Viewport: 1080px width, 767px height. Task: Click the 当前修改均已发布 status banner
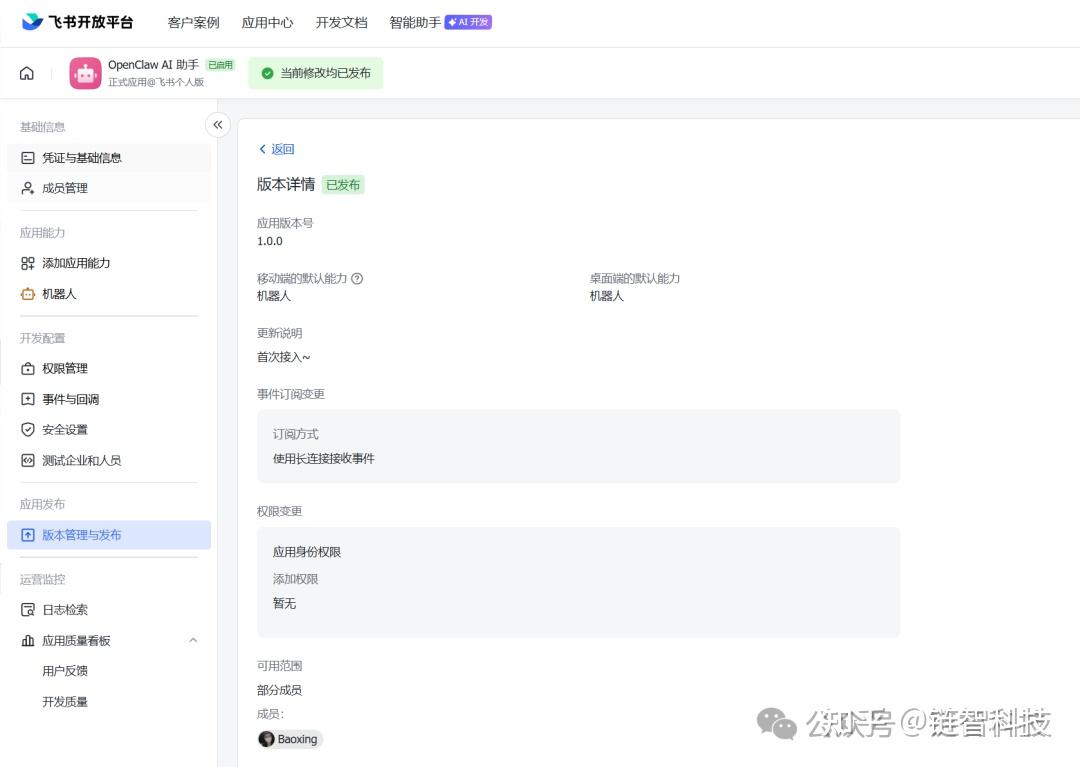tap(315, 73)
